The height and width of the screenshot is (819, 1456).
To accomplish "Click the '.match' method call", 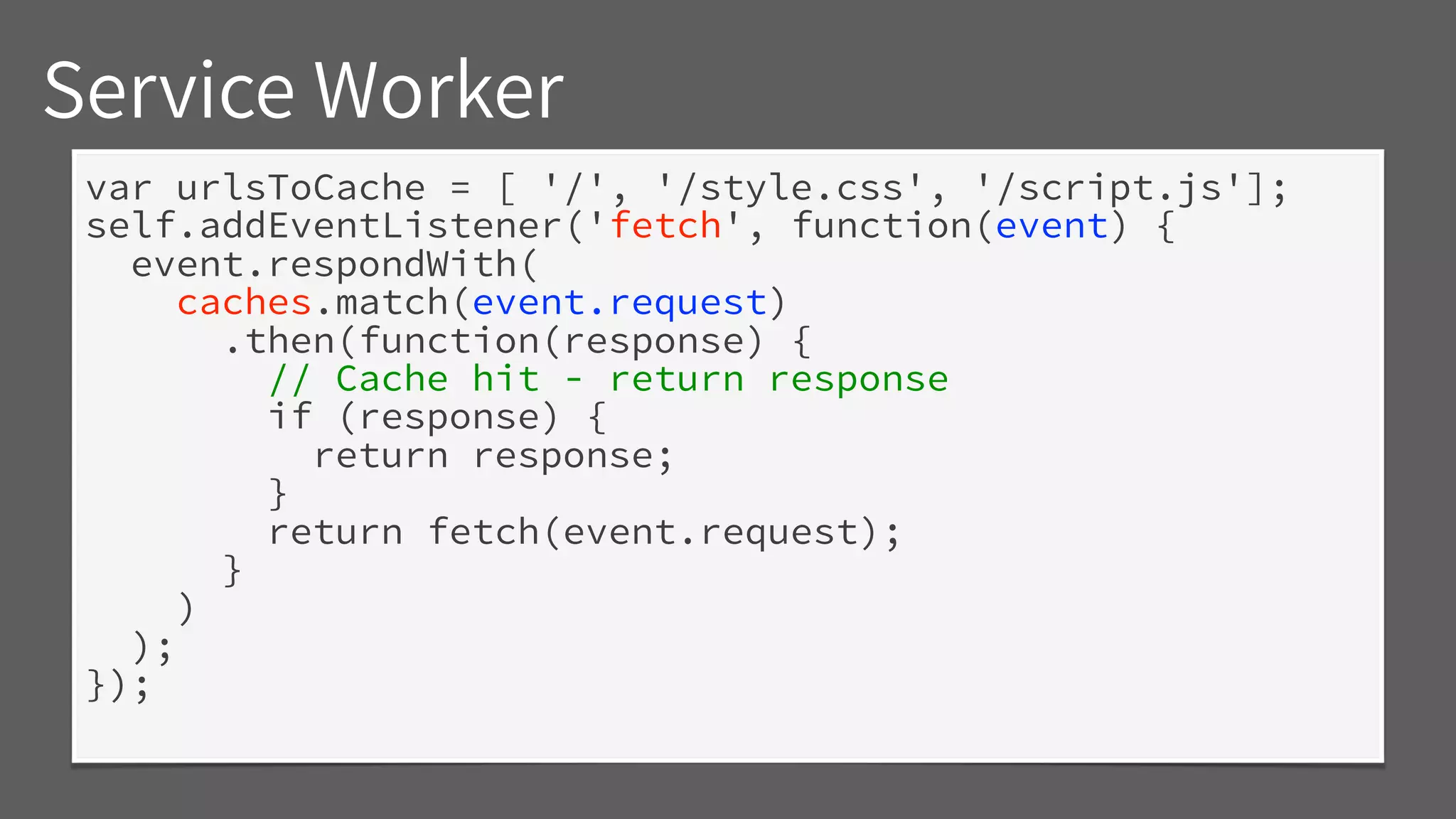I will pyautogui.click(x=380, y=303).
